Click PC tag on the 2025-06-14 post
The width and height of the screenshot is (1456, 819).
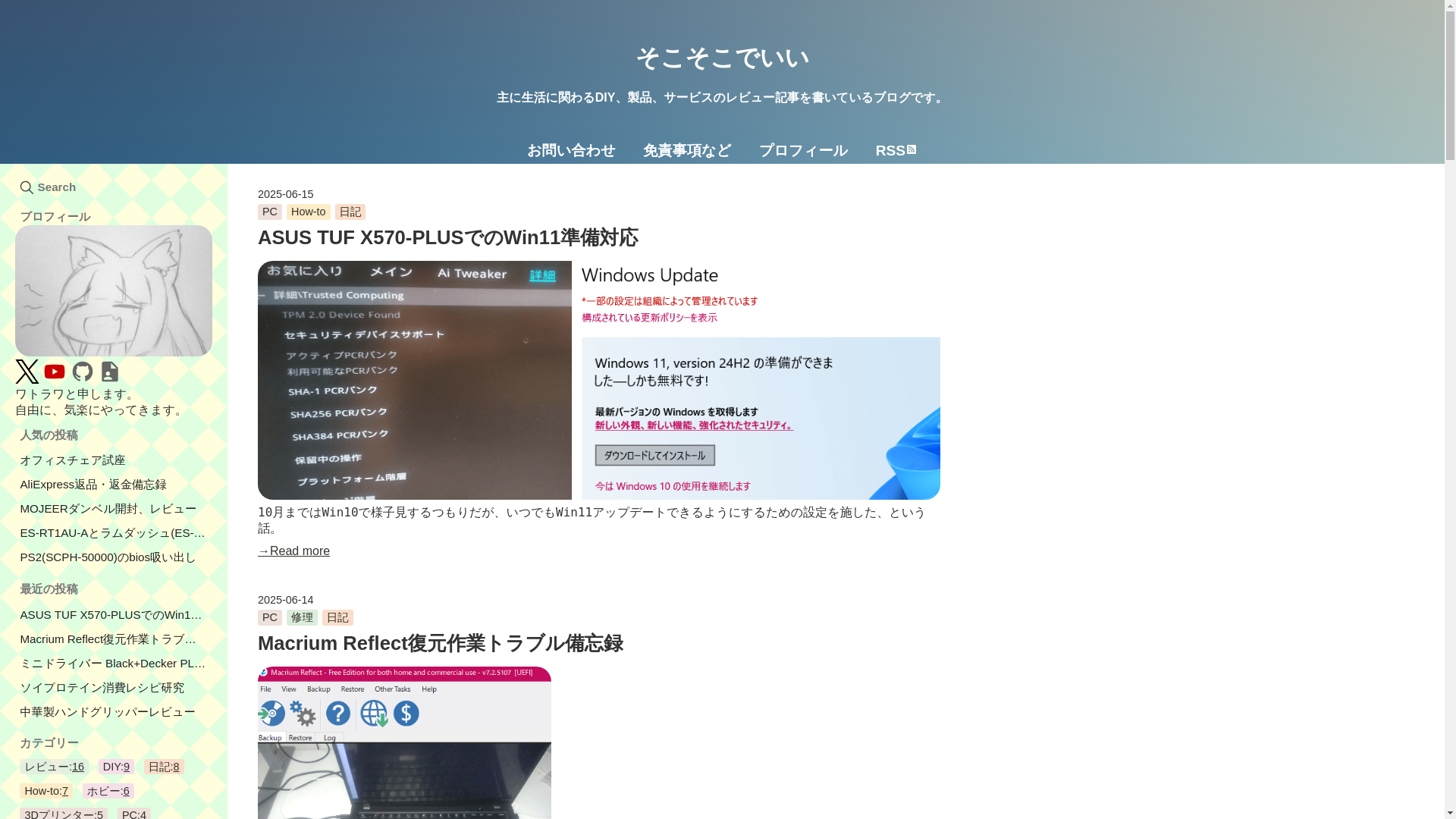pyautogui.click(x=270, y=617)
